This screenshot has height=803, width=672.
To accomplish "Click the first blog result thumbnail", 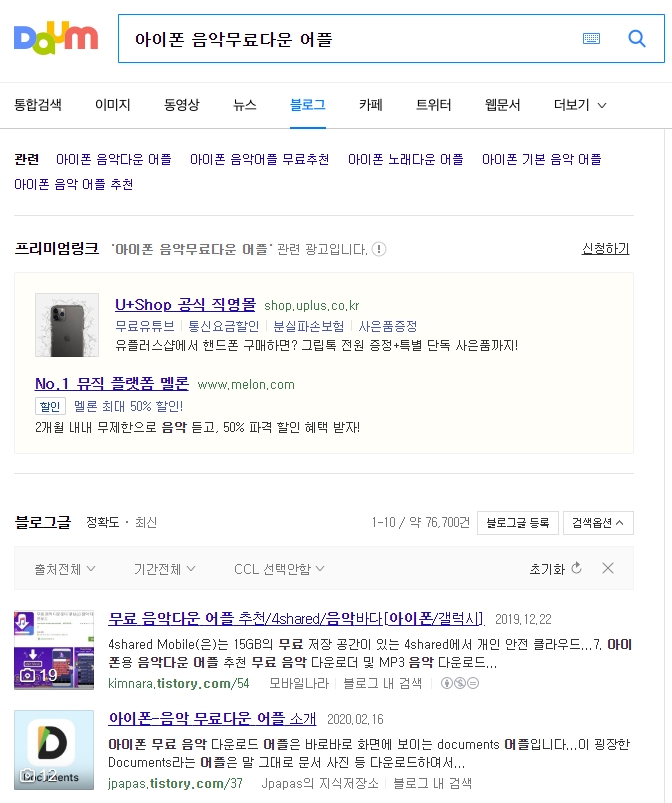I will point(54,650).
